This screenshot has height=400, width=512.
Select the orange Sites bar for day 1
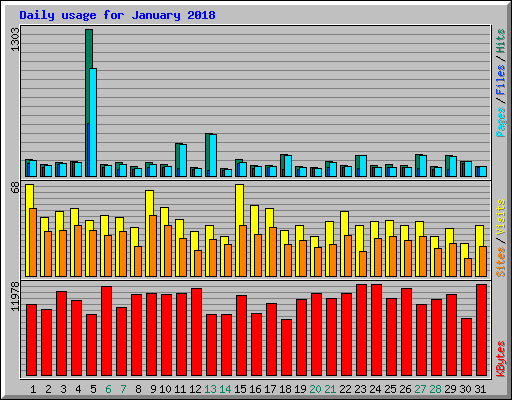pyautogui.click(x=33, y=242)
